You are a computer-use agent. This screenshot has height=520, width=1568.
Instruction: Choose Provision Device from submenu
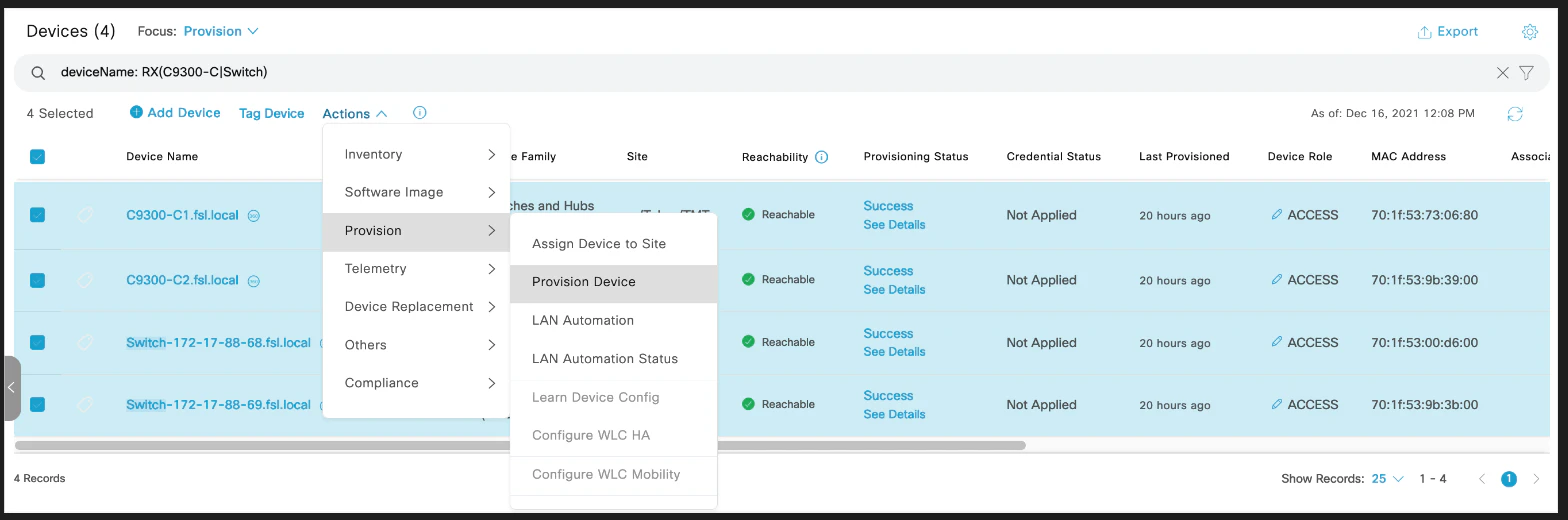(613, 283)
